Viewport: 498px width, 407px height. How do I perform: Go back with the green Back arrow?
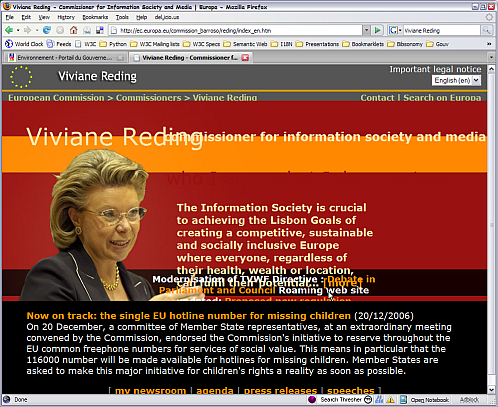click(9, 30)
